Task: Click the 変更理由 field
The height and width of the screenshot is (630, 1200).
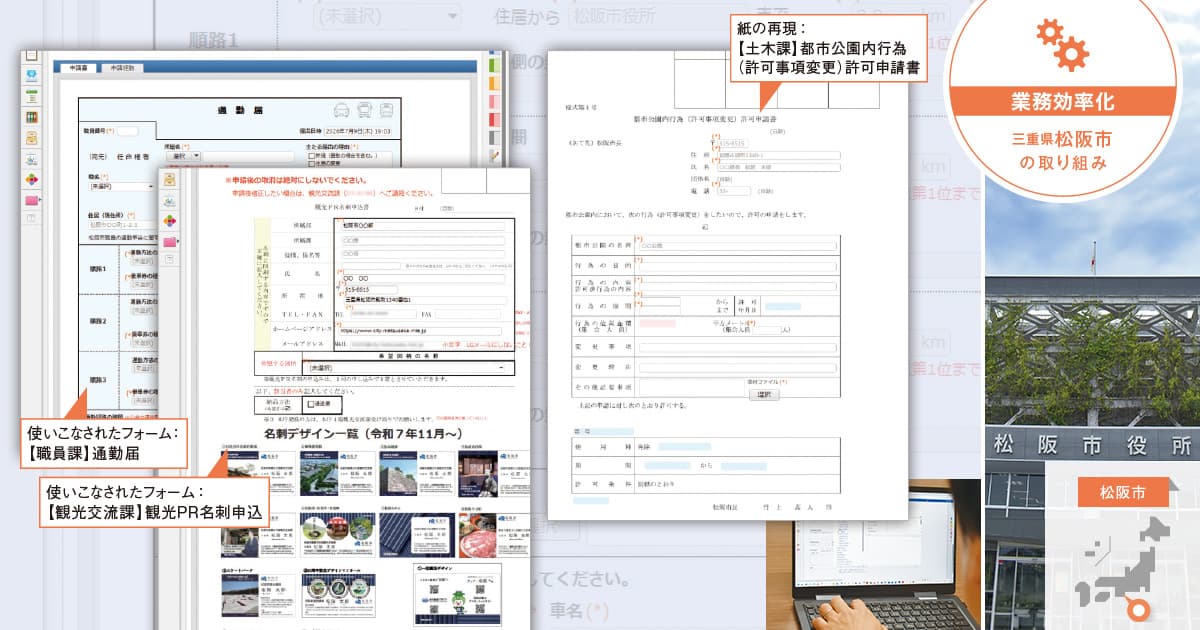Action: point(736,366)
